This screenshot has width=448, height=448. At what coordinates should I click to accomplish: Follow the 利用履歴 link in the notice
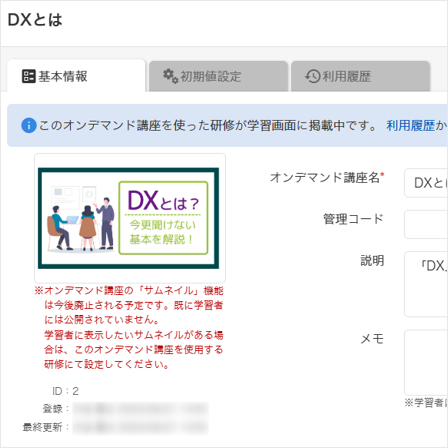pyautogui.click(x=411, y=126)
